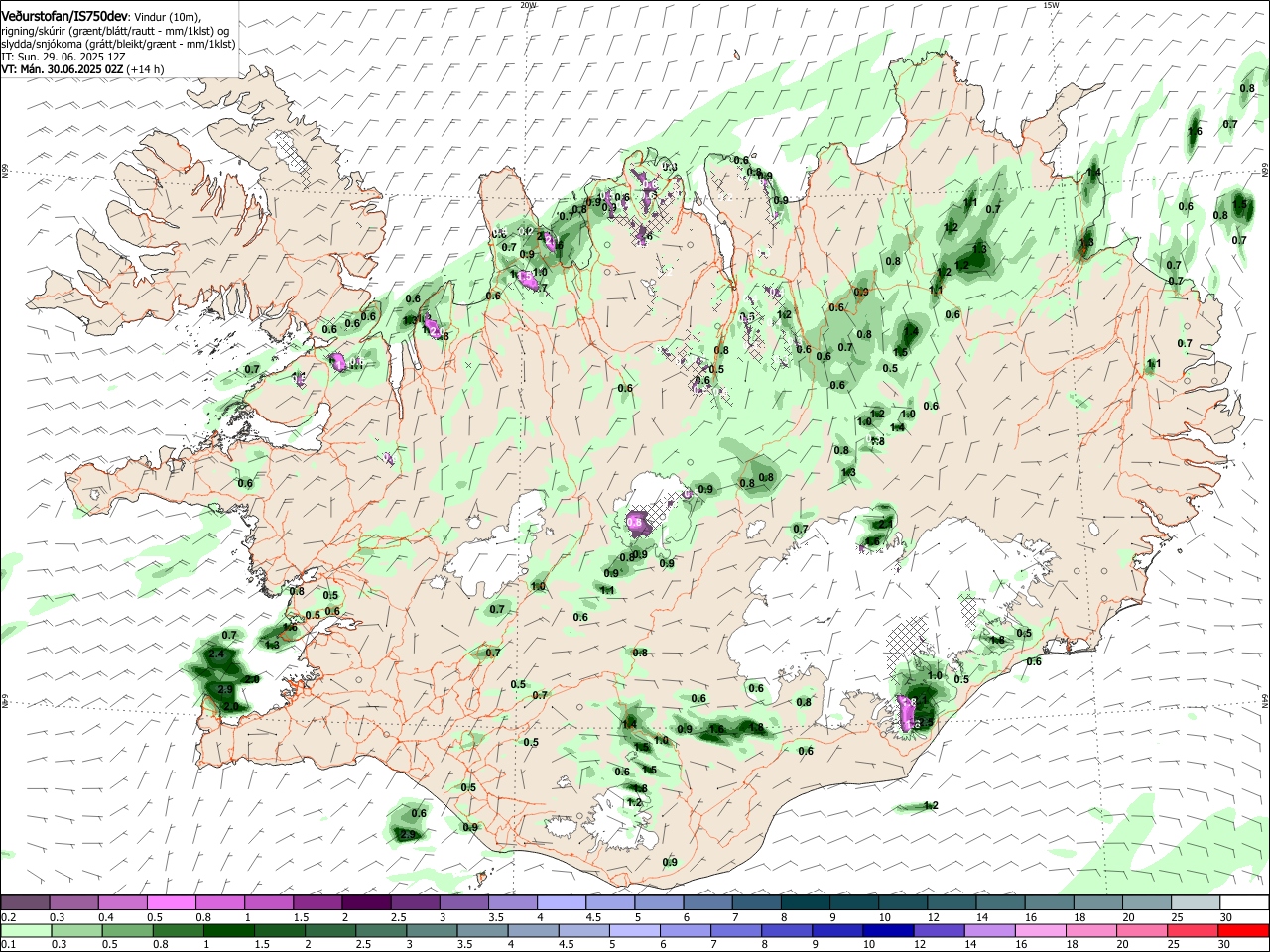Screen dimensions: 1270x952
Task: Pick the lavender 4–4.5 snow swatch
Action: 562,903
